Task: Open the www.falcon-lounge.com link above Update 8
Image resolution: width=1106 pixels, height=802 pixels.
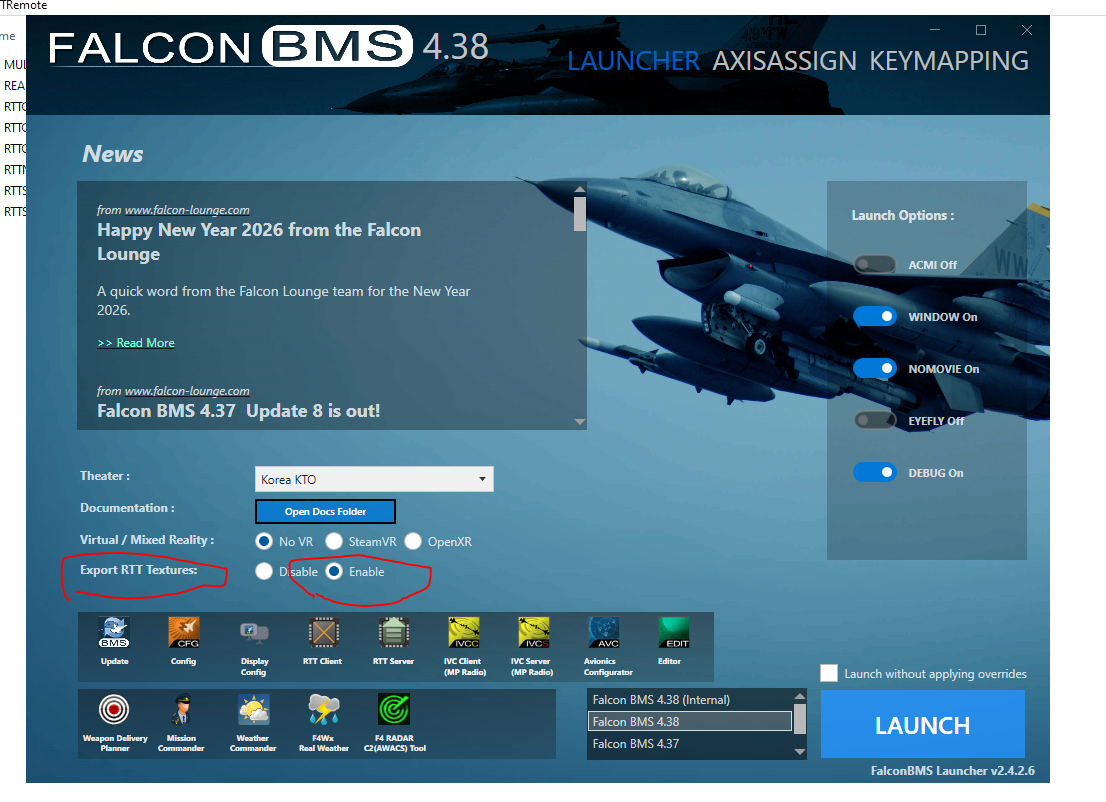Action: click(187, 391)
